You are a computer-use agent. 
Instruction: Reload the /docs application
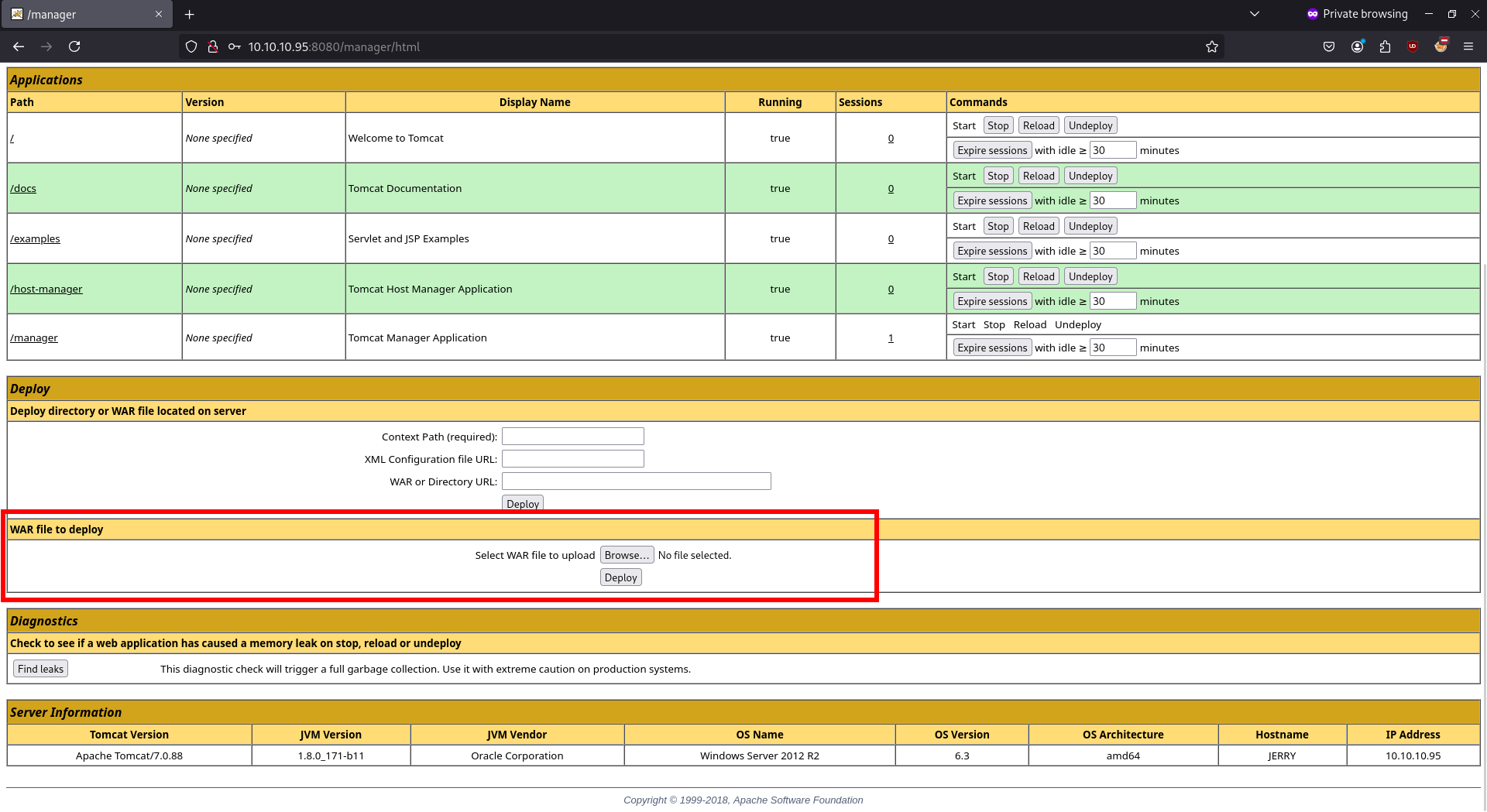[1039, 176]
